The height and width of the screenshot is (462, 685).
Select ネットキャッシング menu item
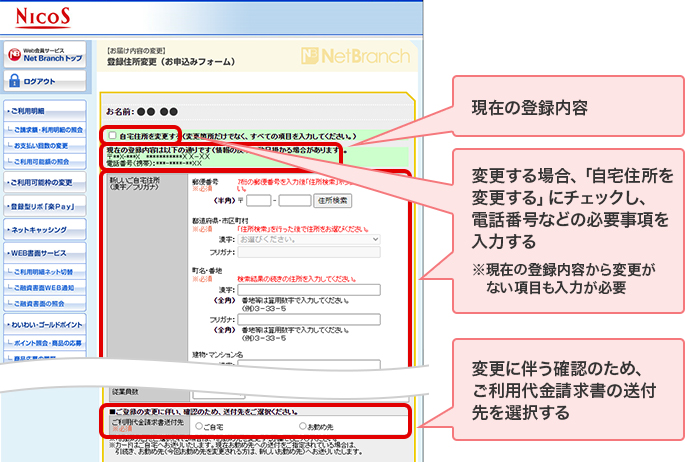pos(45,230)
